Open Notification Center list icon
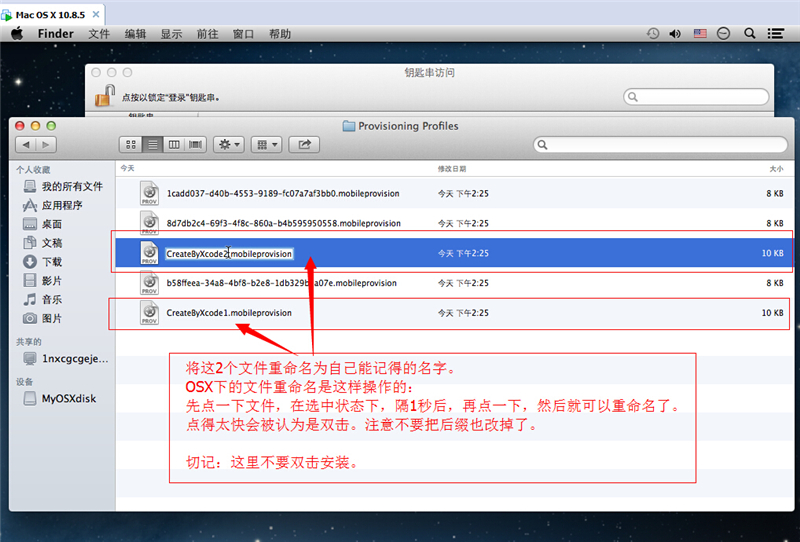800x542 pixels. pos(776,34)
